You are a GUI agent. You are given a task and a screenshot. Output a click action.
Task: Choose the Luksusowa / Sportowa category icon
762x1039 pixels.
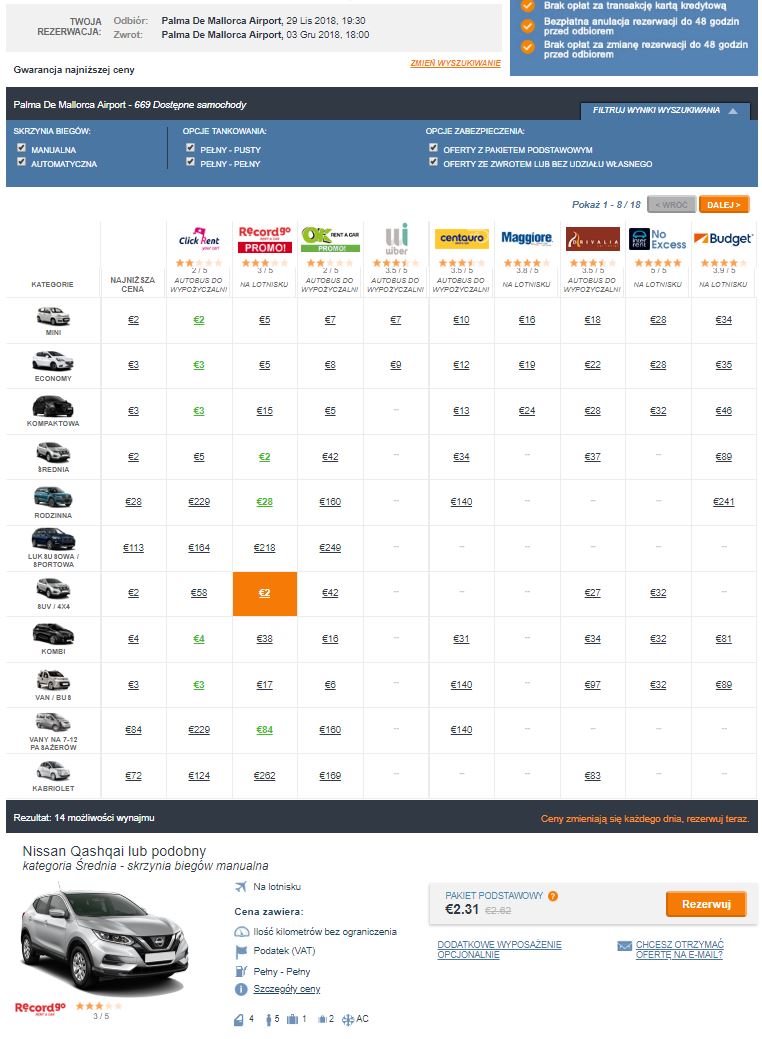tap(53, 539)
